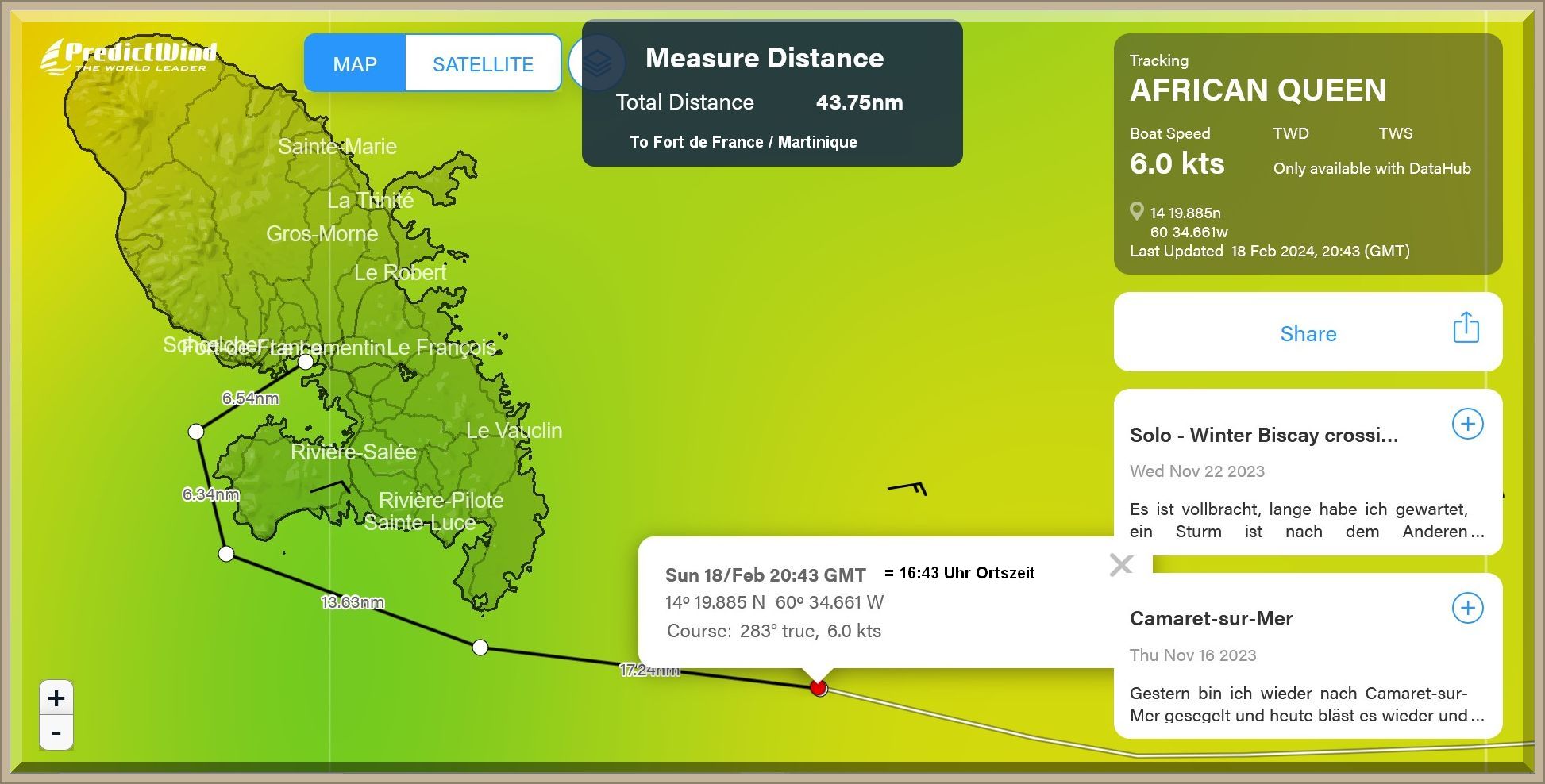
Task: Switch to MAP view
Action: pyautogui.click(x=355, y=63)
